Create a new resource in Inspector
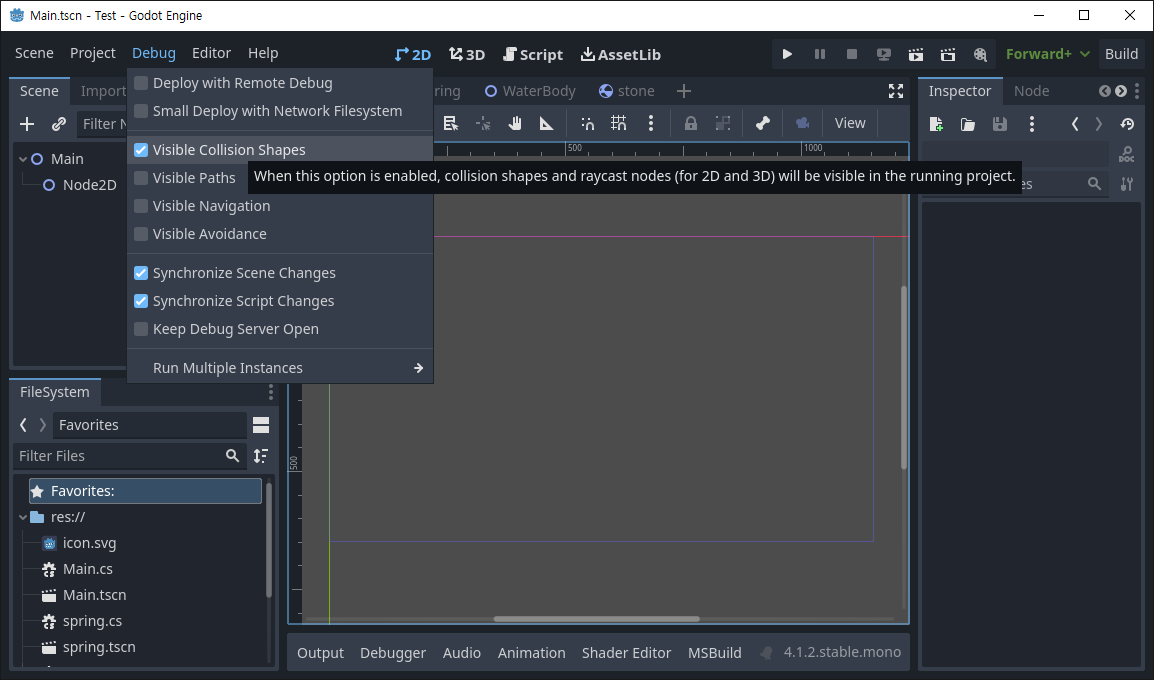 pyautogui.click(x=936, y=124)
